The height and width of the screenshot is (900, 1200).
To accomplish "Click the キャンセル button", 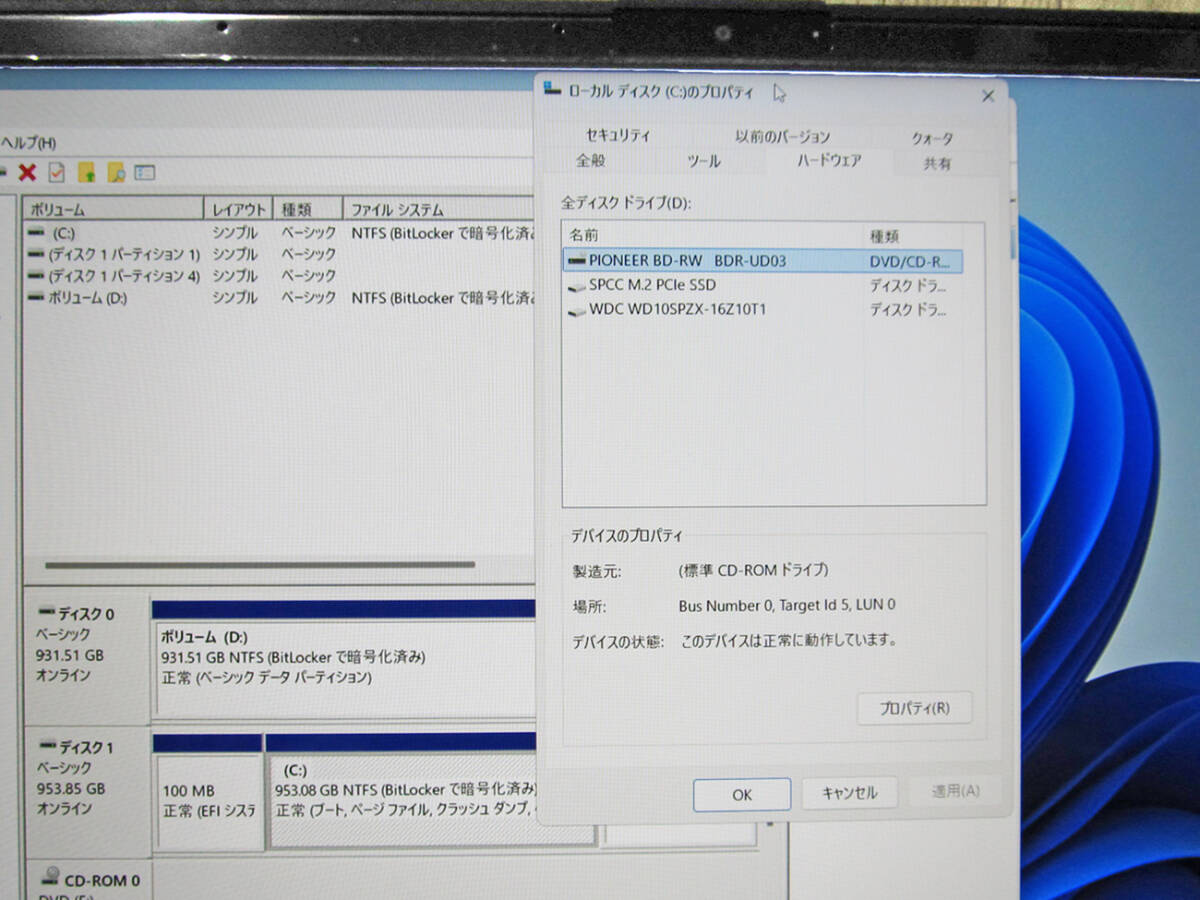I will 849,793.
